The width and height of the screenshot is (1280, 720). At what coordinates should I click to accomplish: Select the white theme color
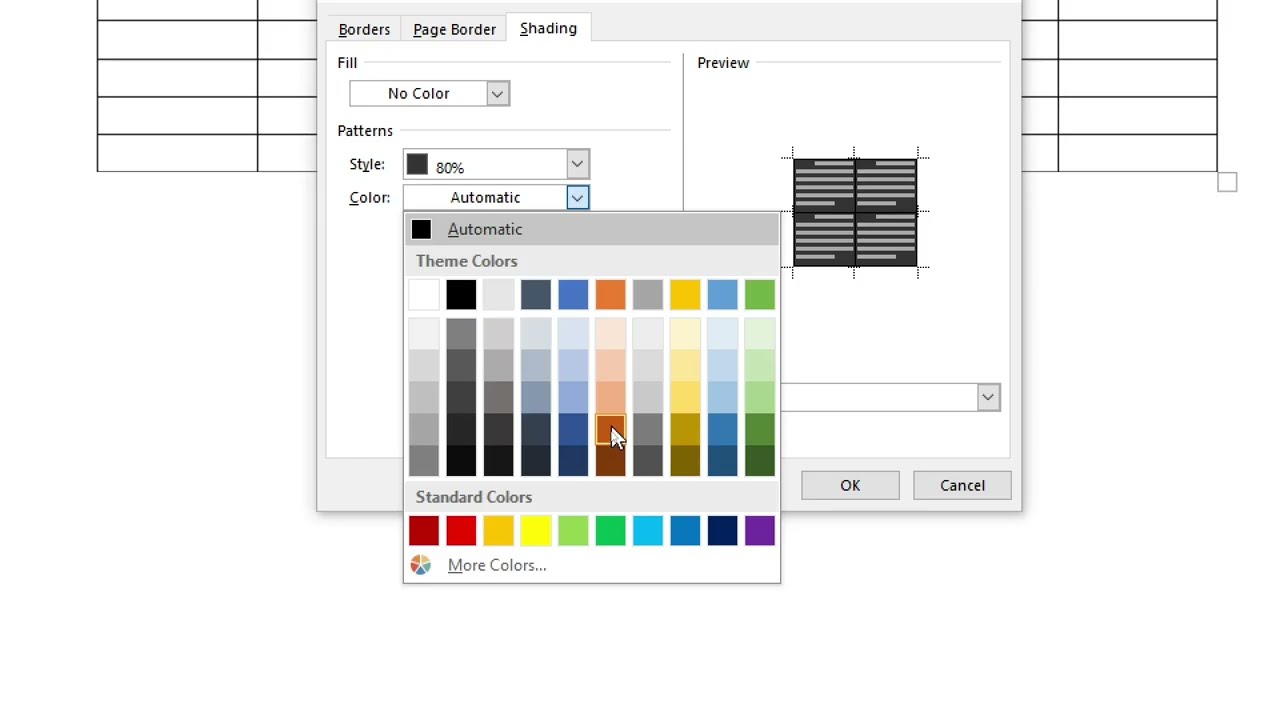[x=423, y=293]
